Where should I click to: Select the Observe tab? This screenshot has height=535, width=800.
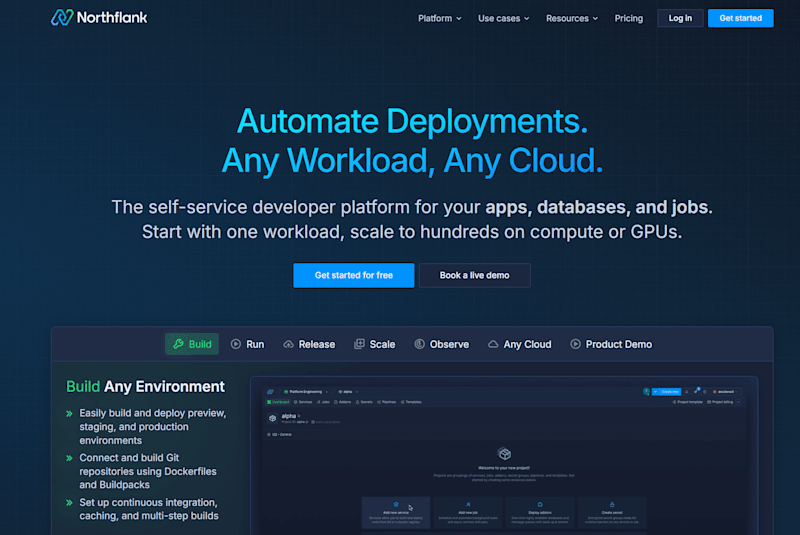coord(441,344)
